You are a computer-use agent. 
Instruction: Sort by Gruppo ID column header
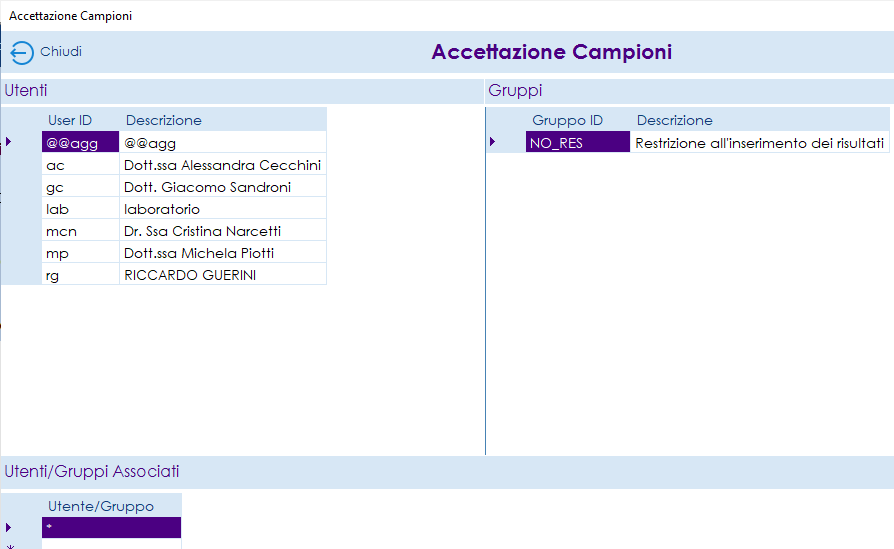[x=578, y=120]
